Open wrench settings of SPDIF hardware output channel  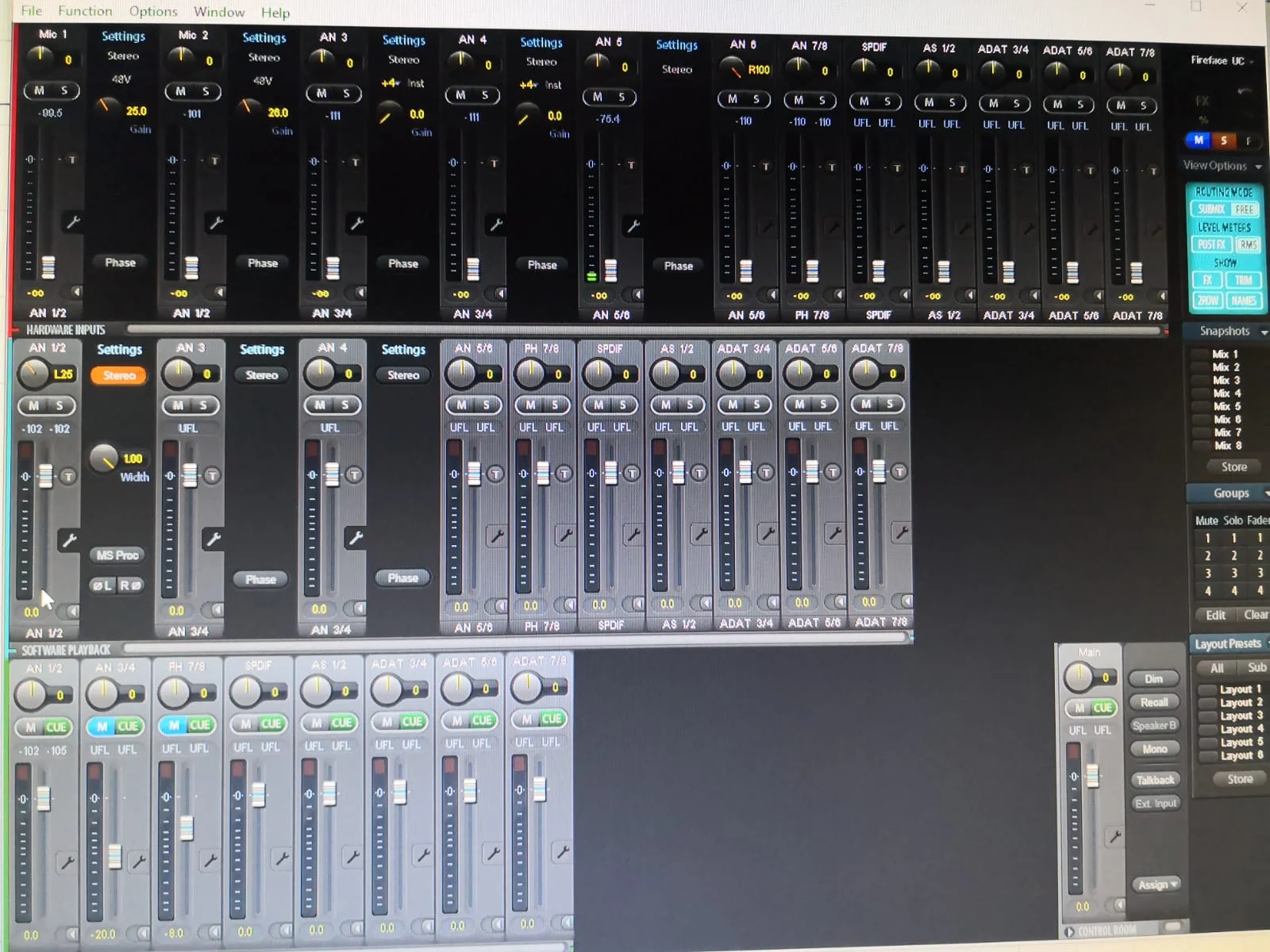click(x=633, y=534)
